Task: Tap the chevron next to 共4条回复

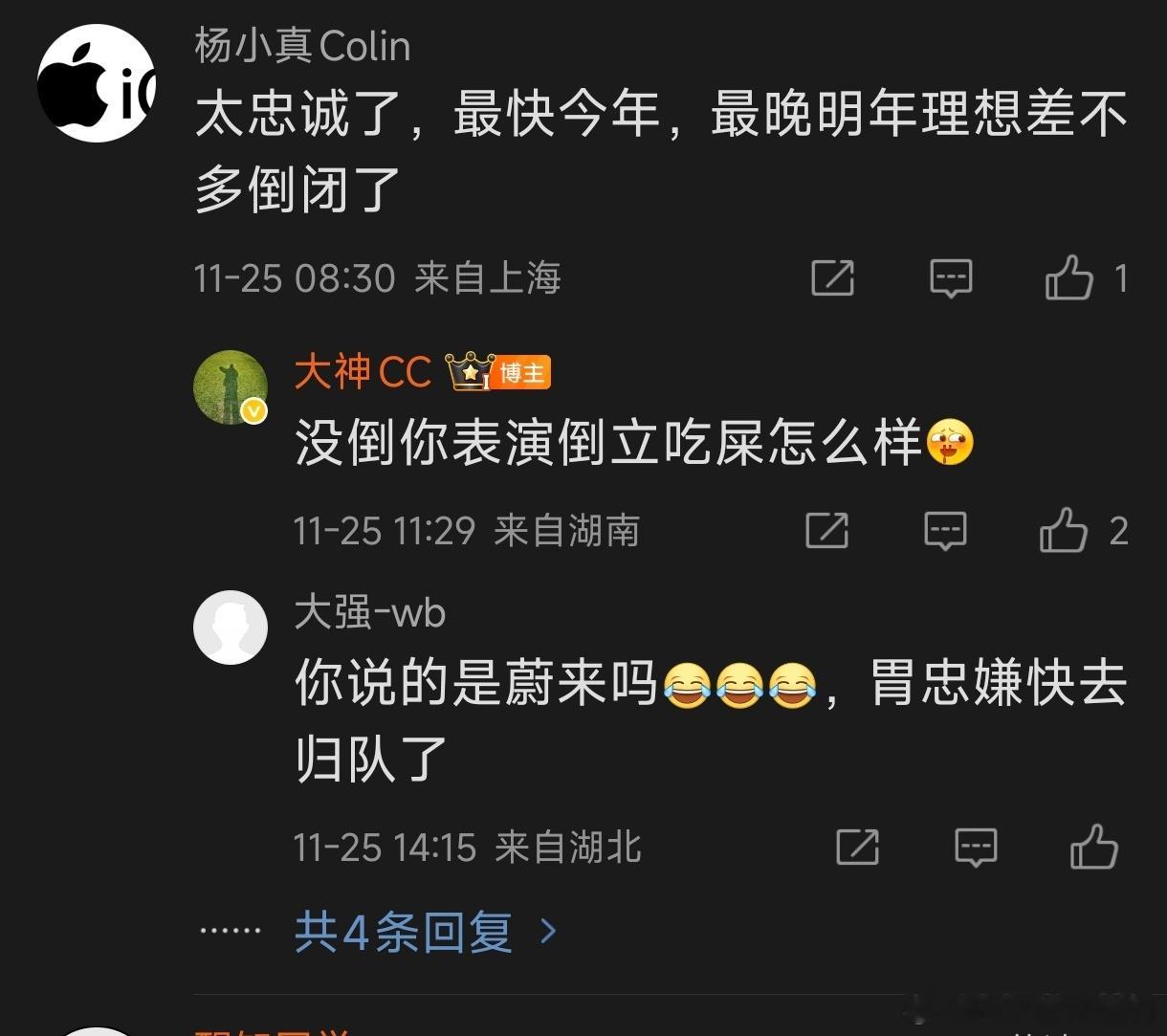Action: click(548, 931)
